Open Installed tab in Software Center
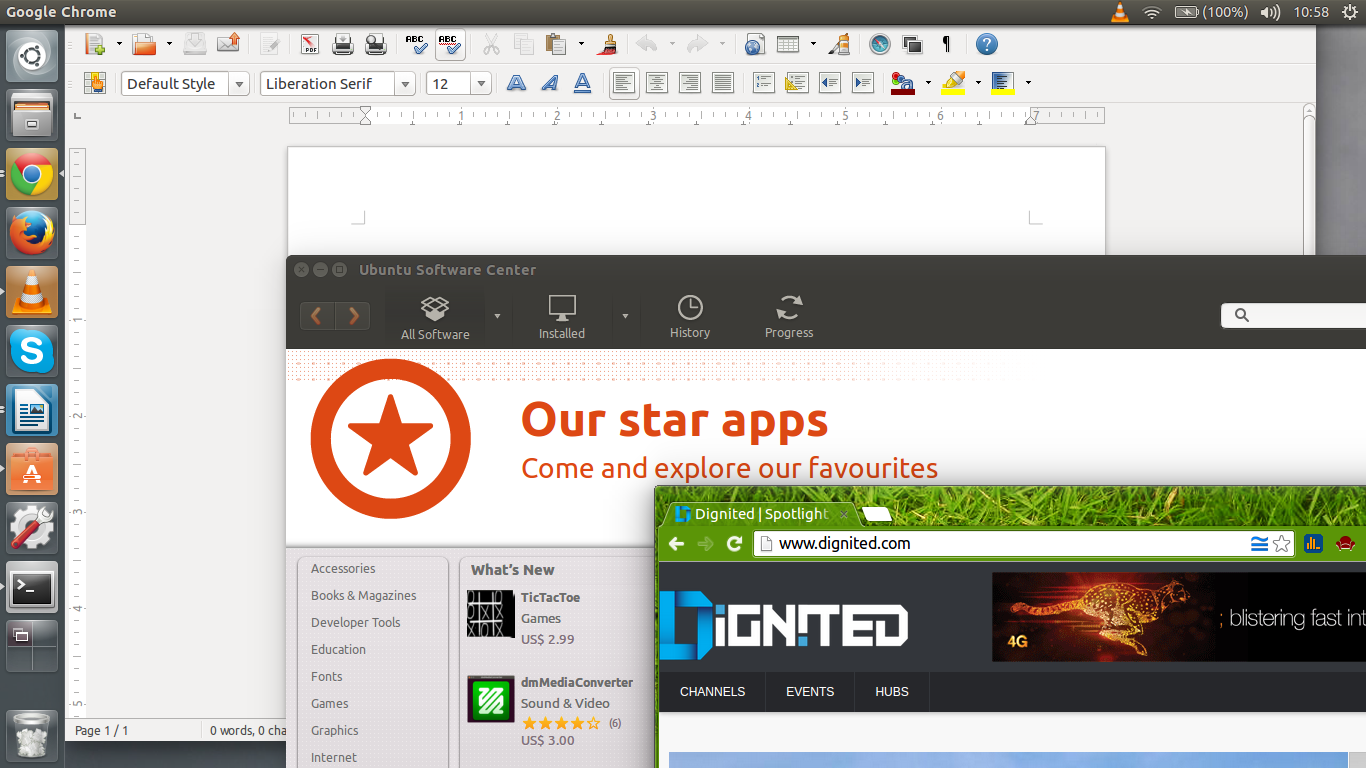Screen dimensions: 1366x768 coord(562,318)
